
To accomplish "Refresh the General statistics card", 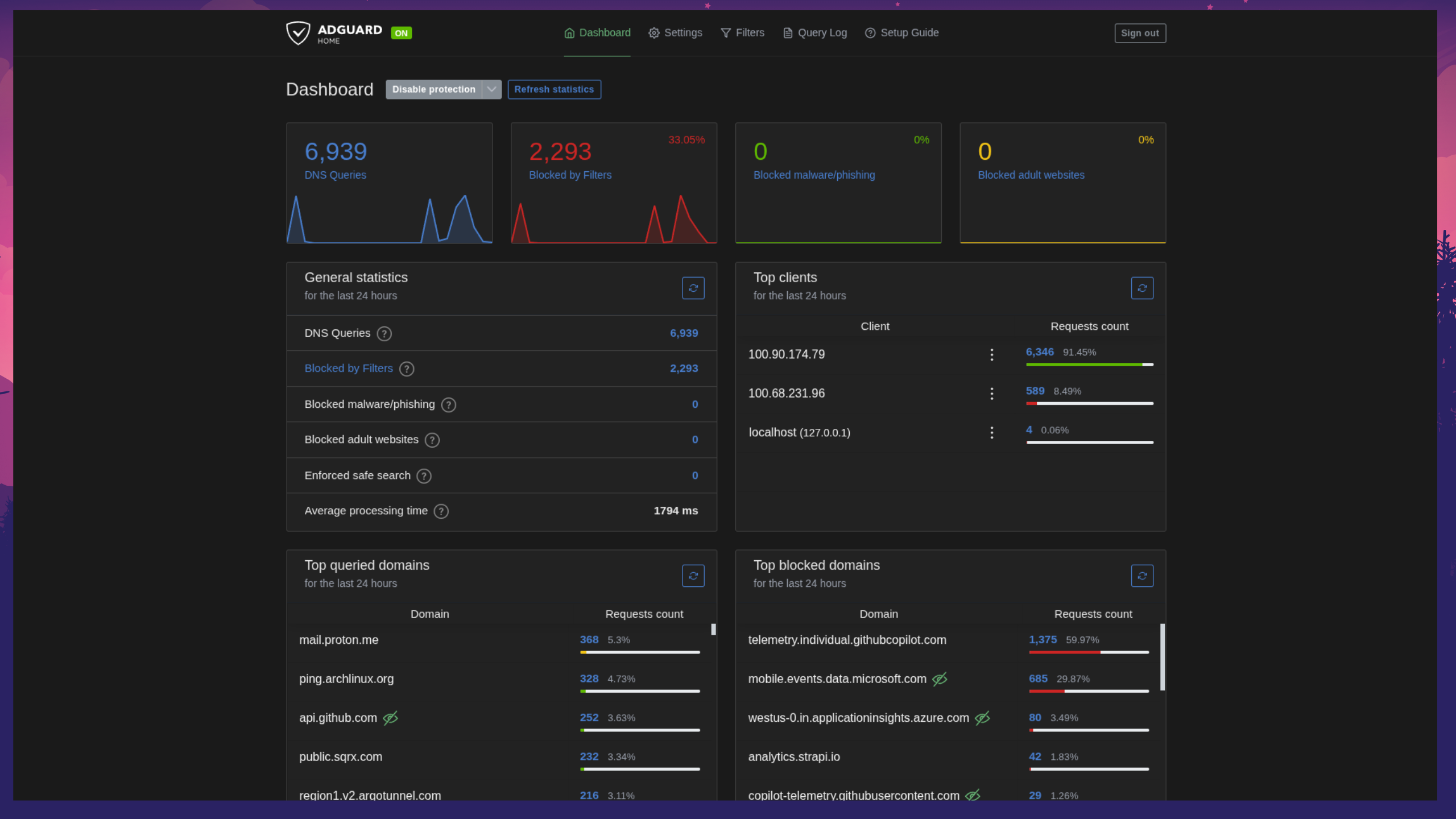I will point(693,288).
